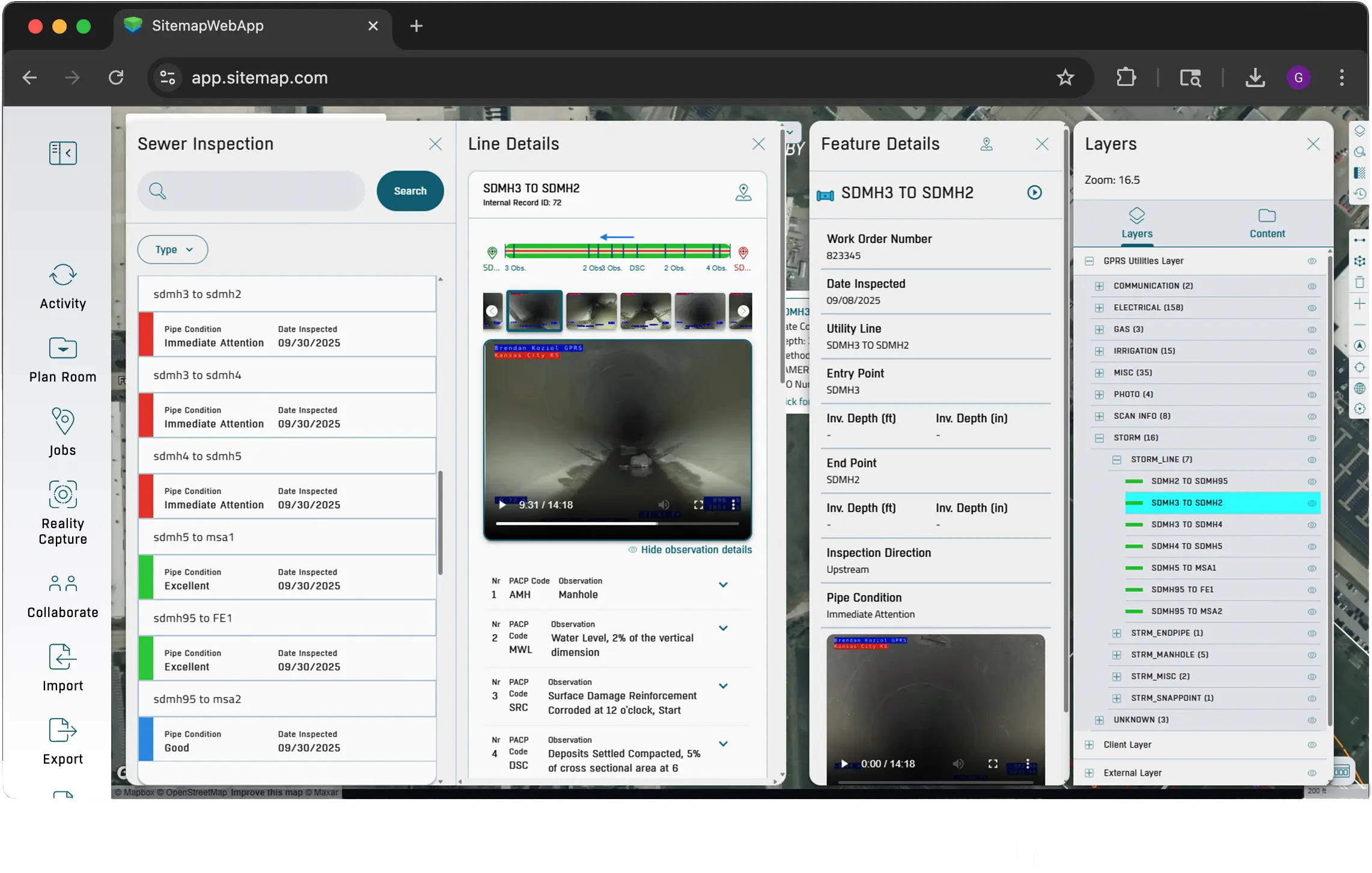Click the inspection video progress bar

point(617,524)
